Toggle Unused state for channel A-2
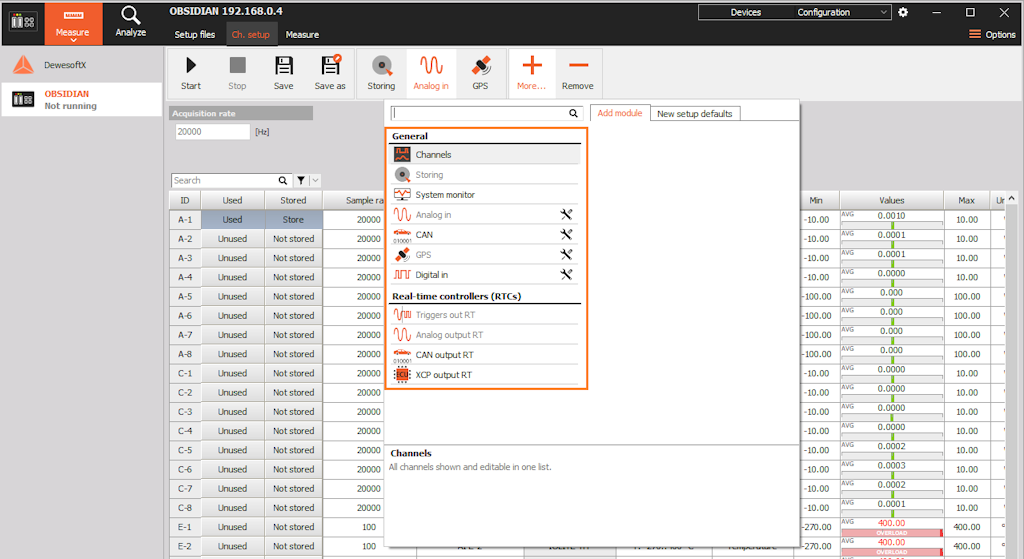This screenshot has height=559, width=1024. pos(232,239)
